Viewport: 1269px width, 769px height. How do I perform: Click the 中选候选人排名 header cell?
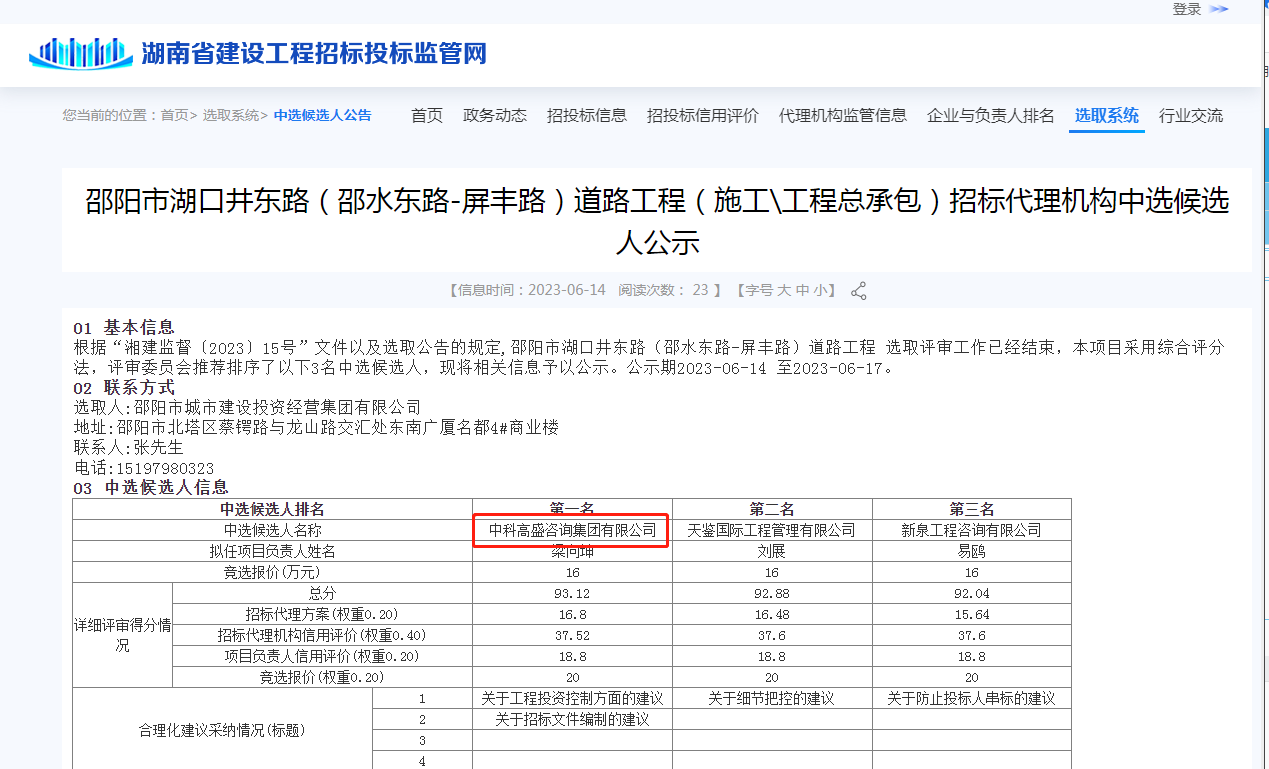[x=273, y=509]
